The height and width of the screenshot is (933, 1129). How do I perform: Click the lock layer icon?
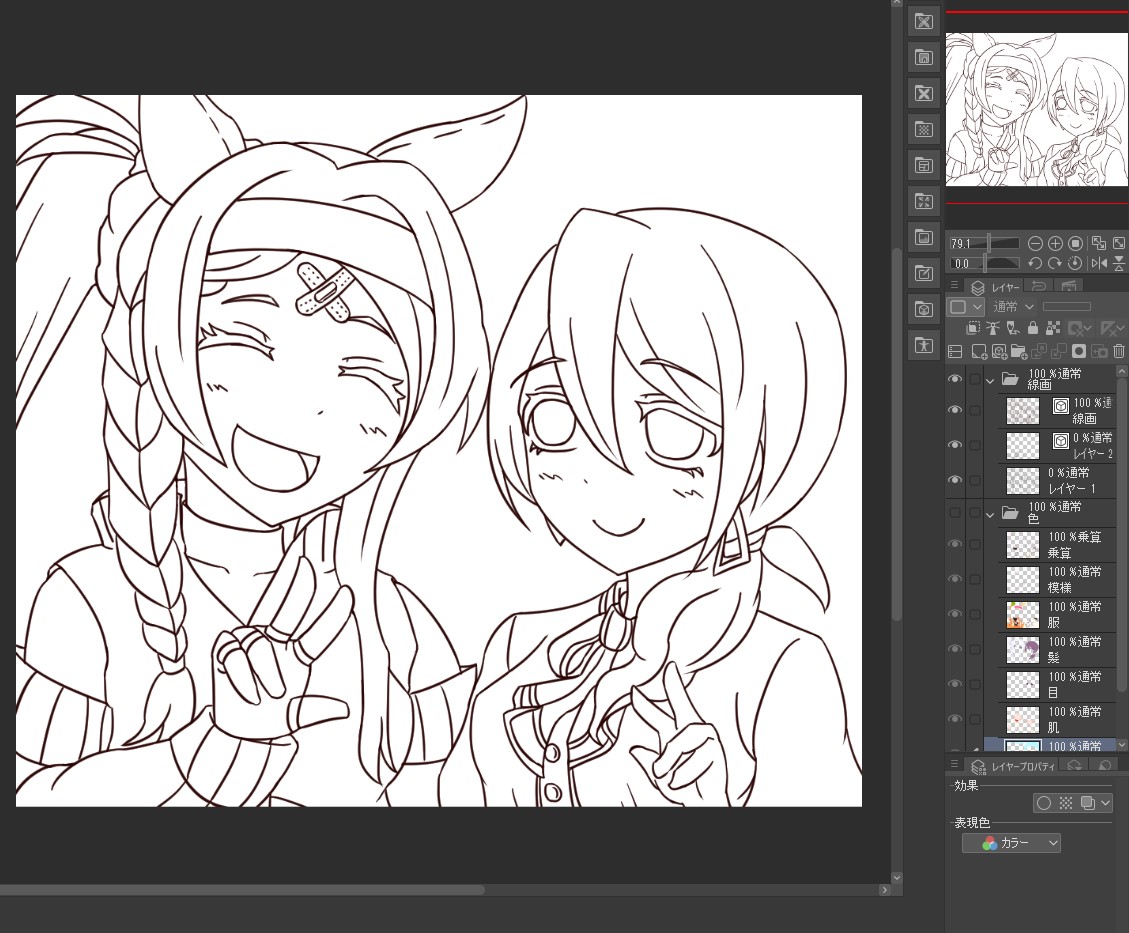tap(1033, 328)
